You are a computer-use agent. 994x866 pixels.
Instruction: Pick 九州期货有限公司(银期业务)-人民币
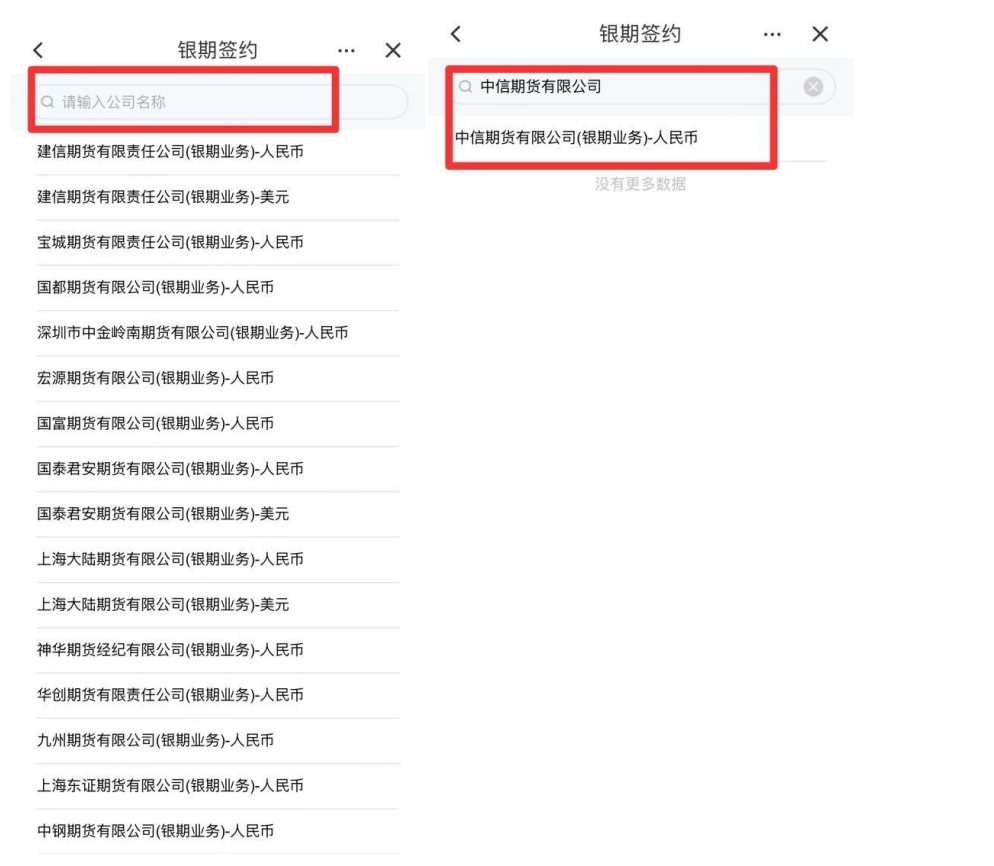[x=218, y=740]
